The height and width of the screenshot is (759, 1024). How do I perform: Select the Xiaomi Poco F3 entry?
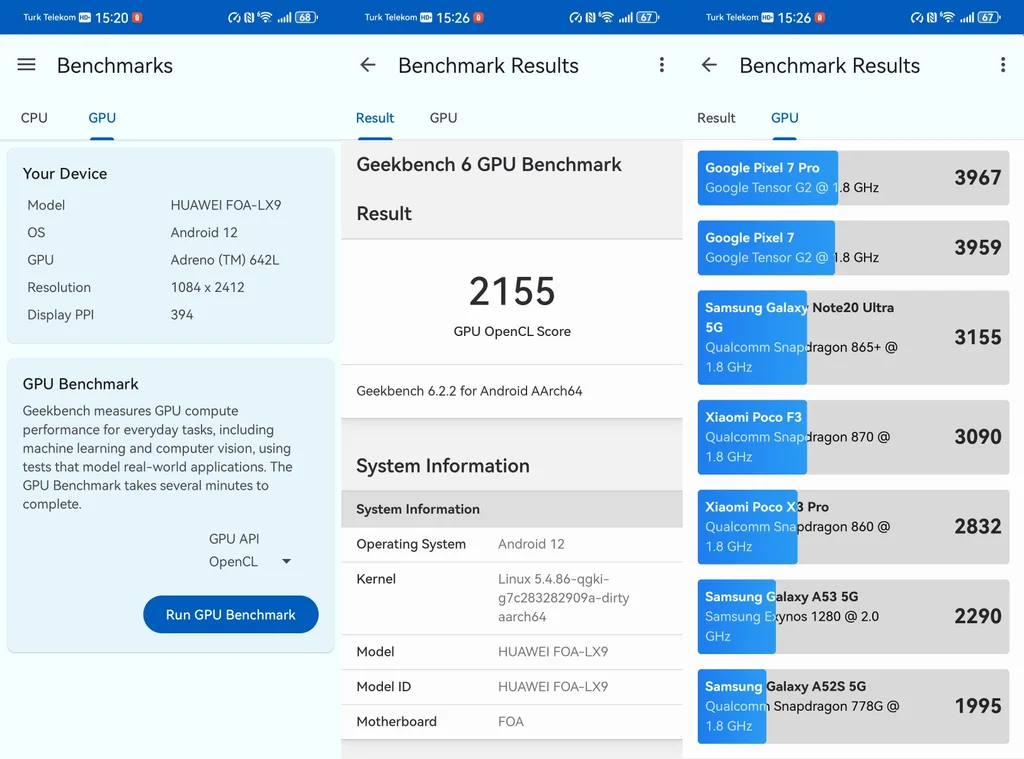853,437
